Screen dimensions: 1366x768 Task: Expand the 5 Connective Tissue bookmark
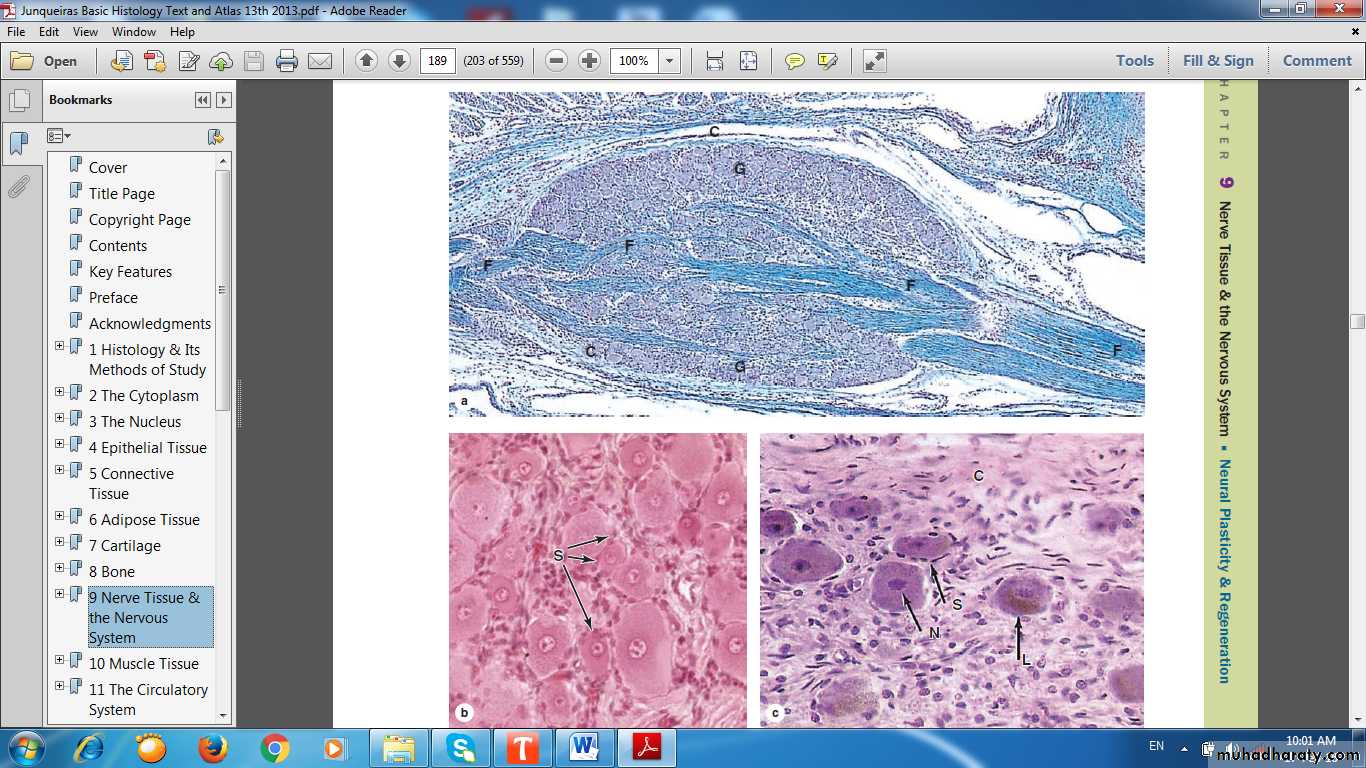[60, 470]
